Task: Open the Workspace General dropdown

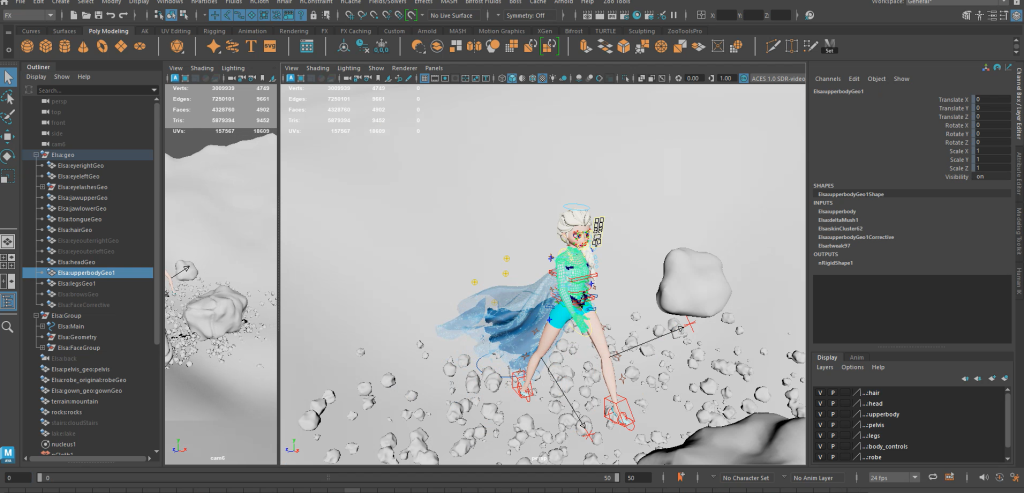Action: point(959,2)
